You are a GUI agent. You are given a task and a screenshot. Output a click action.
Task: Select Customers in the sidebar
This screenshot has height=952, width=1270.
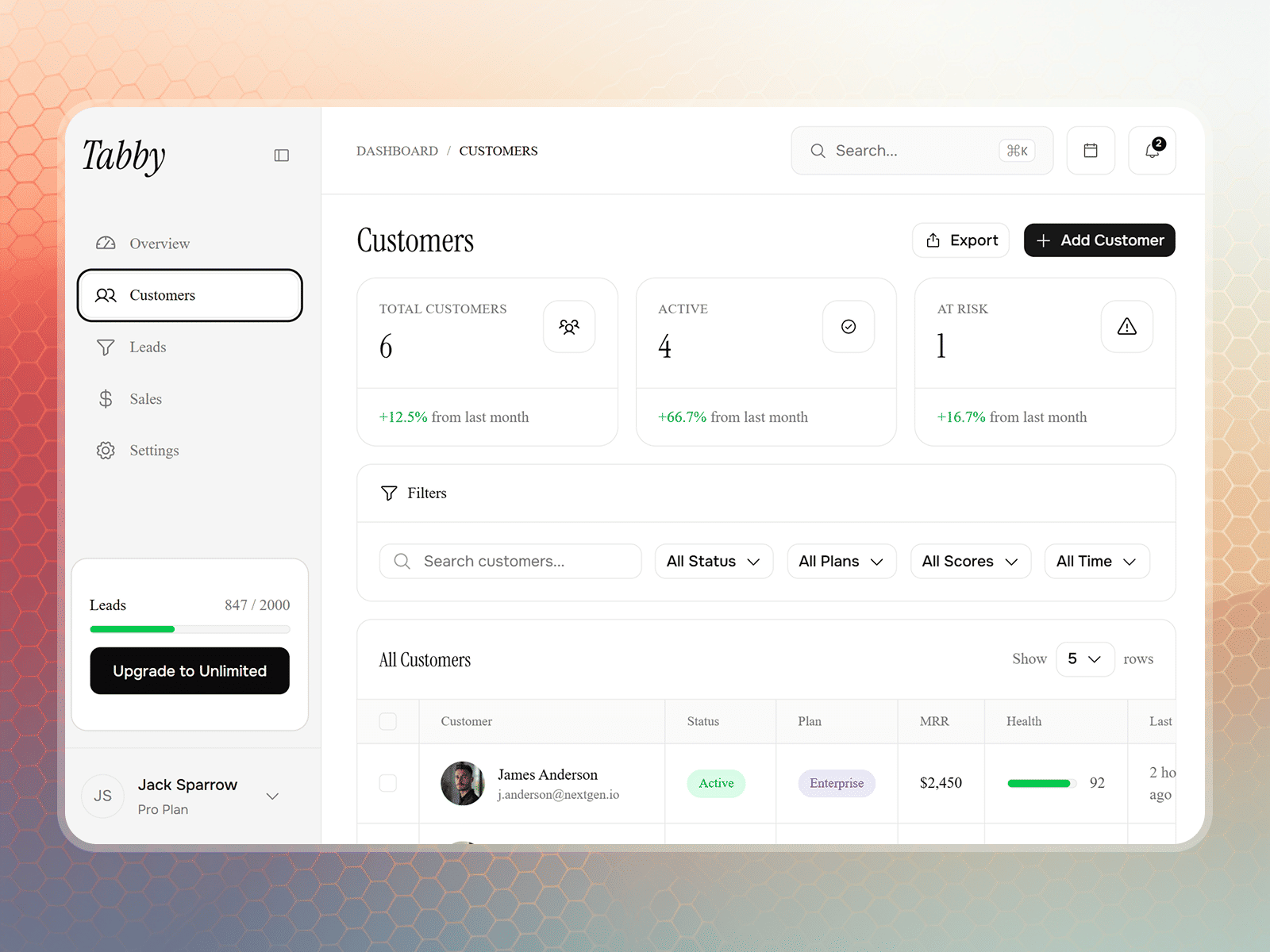[190, 295]
